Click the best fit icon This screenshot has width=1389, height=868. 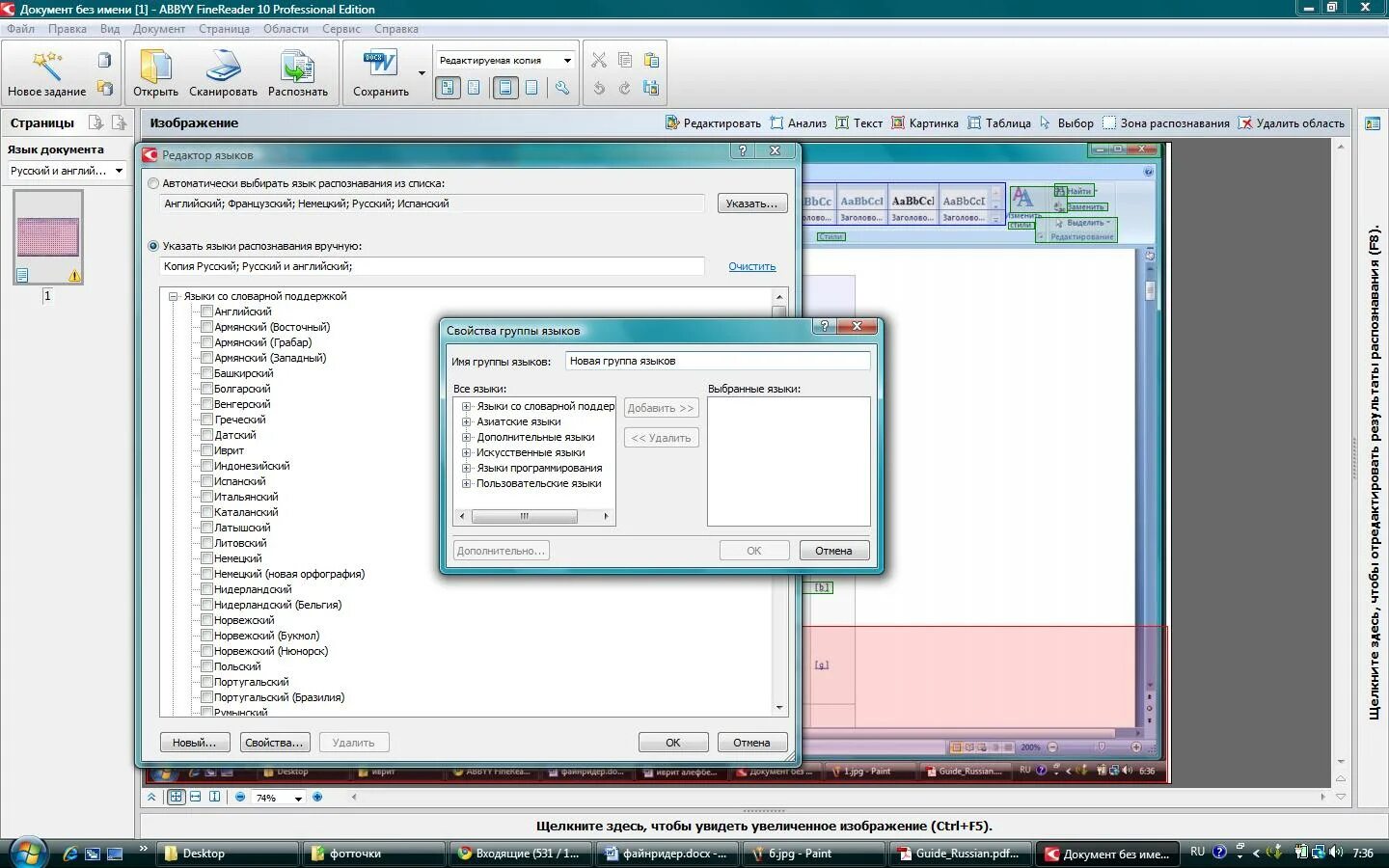pos(176,797)
